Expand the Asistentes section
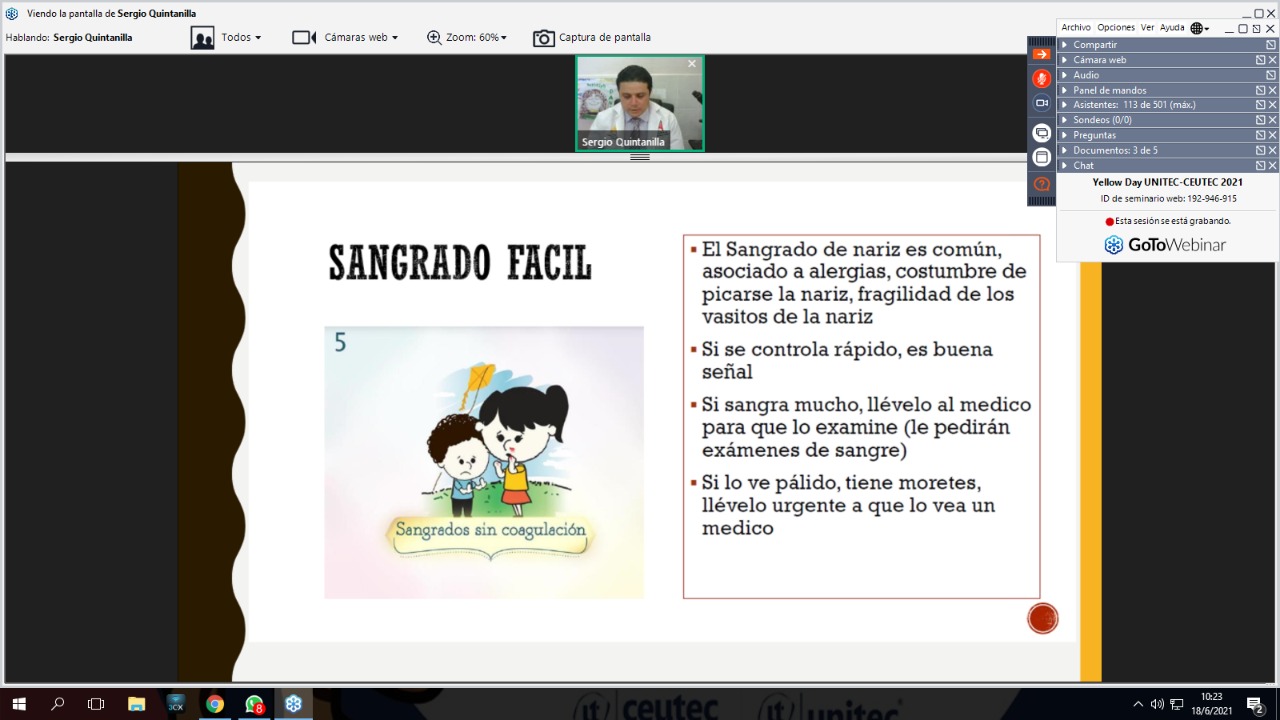The image size is (1280, 720). pos(1065,105)
